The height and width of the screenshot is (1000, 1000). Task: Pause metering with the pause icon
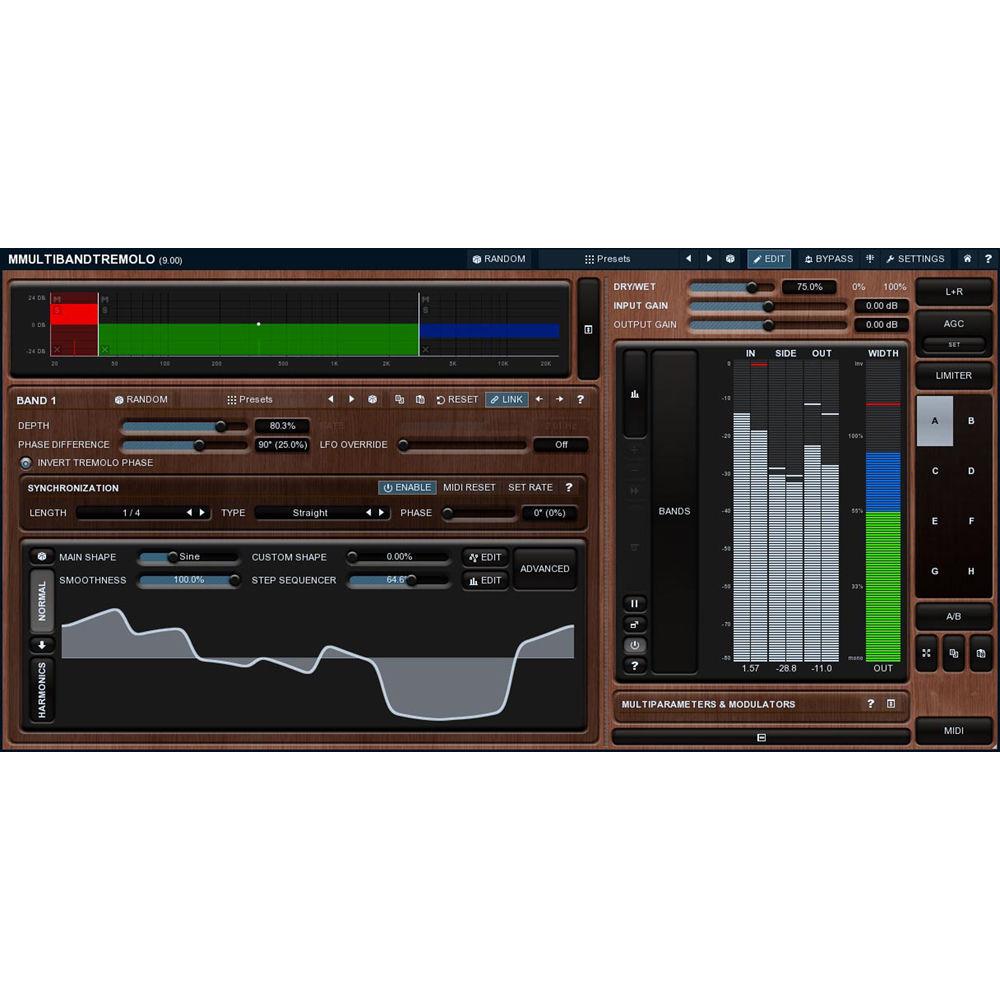click(635, 603)
